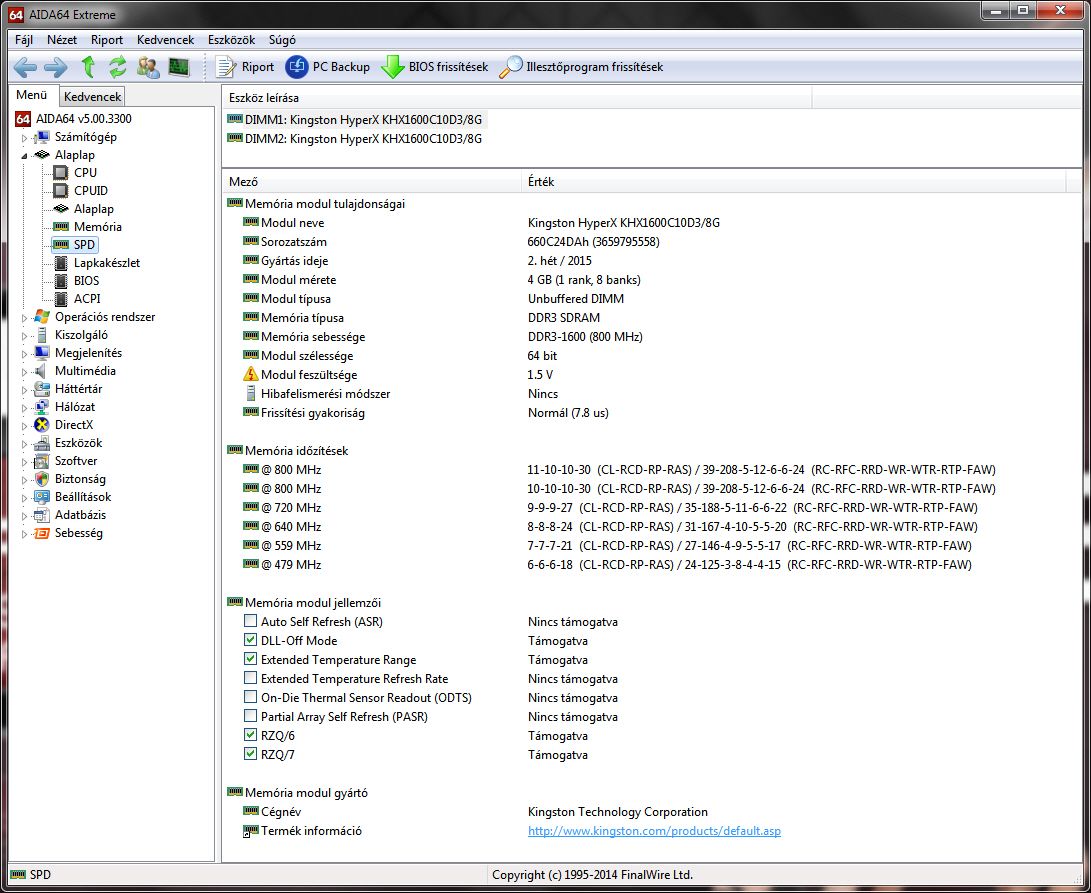The image size is (1091, 893).
Task: Collapse the Alaplap tree node
Action: click(x=24, y=156)
